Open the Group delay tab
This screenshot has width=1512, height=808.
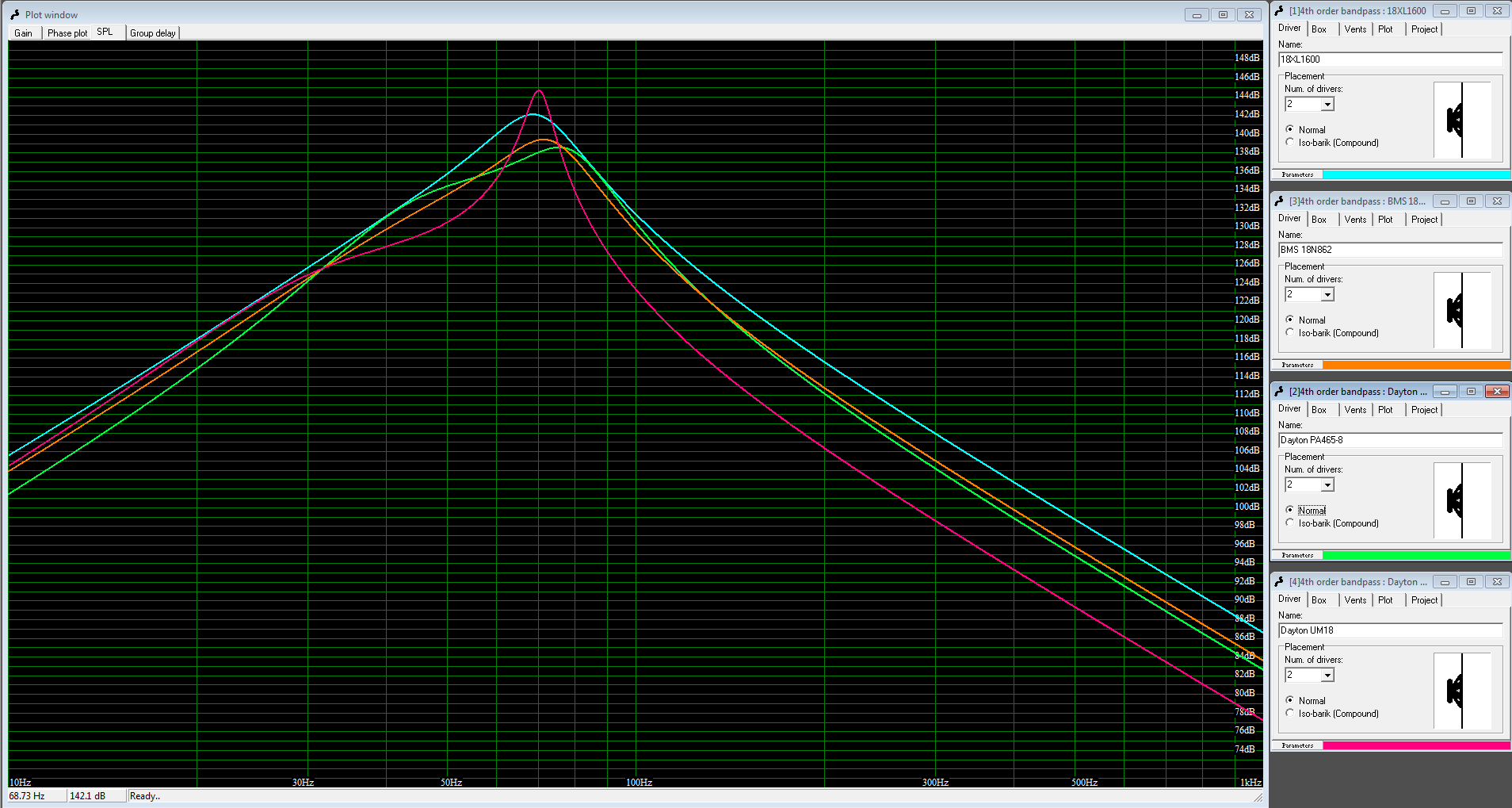153,33
